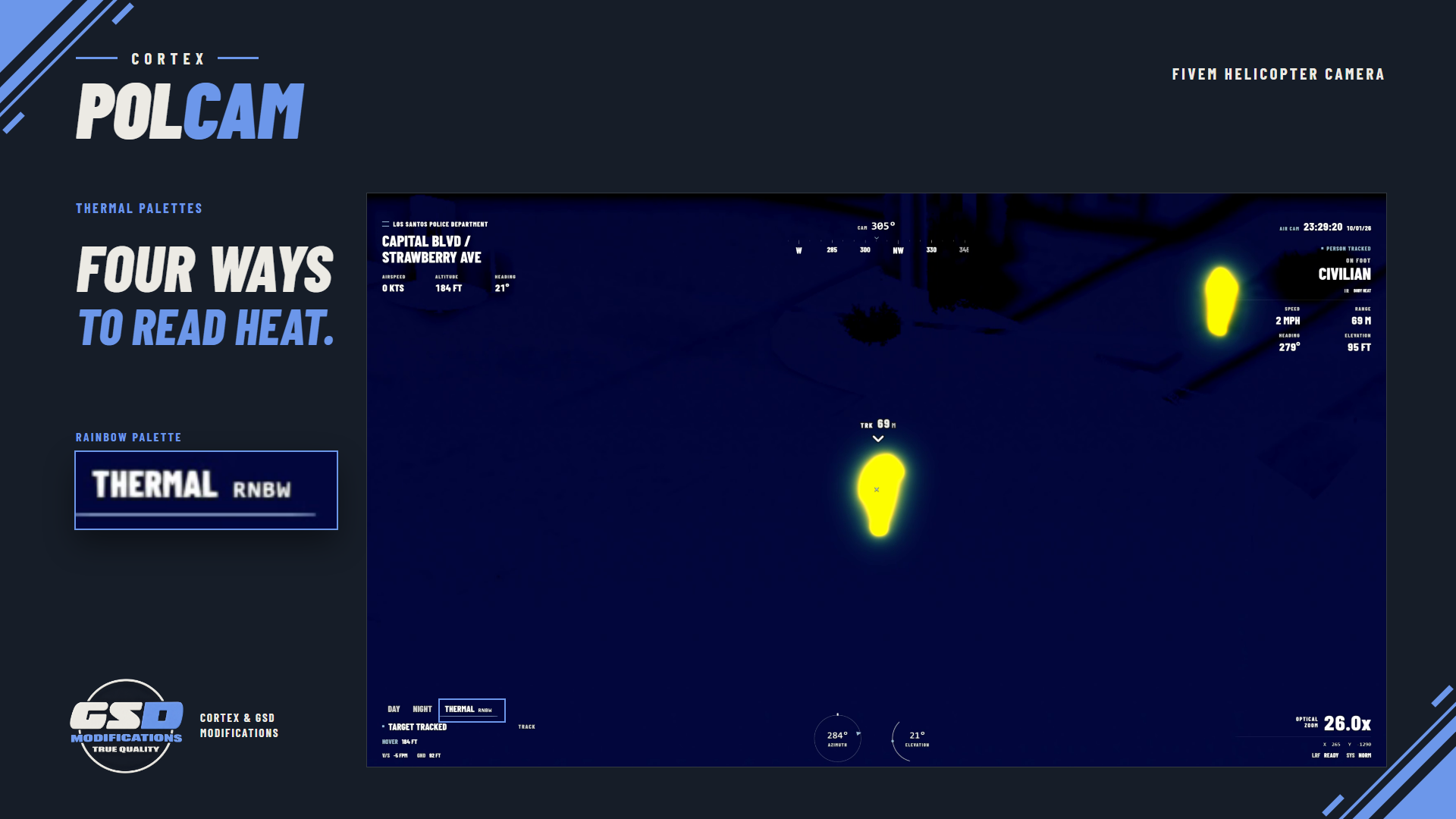Select the NIGHT camera mode

coord(422,709)
